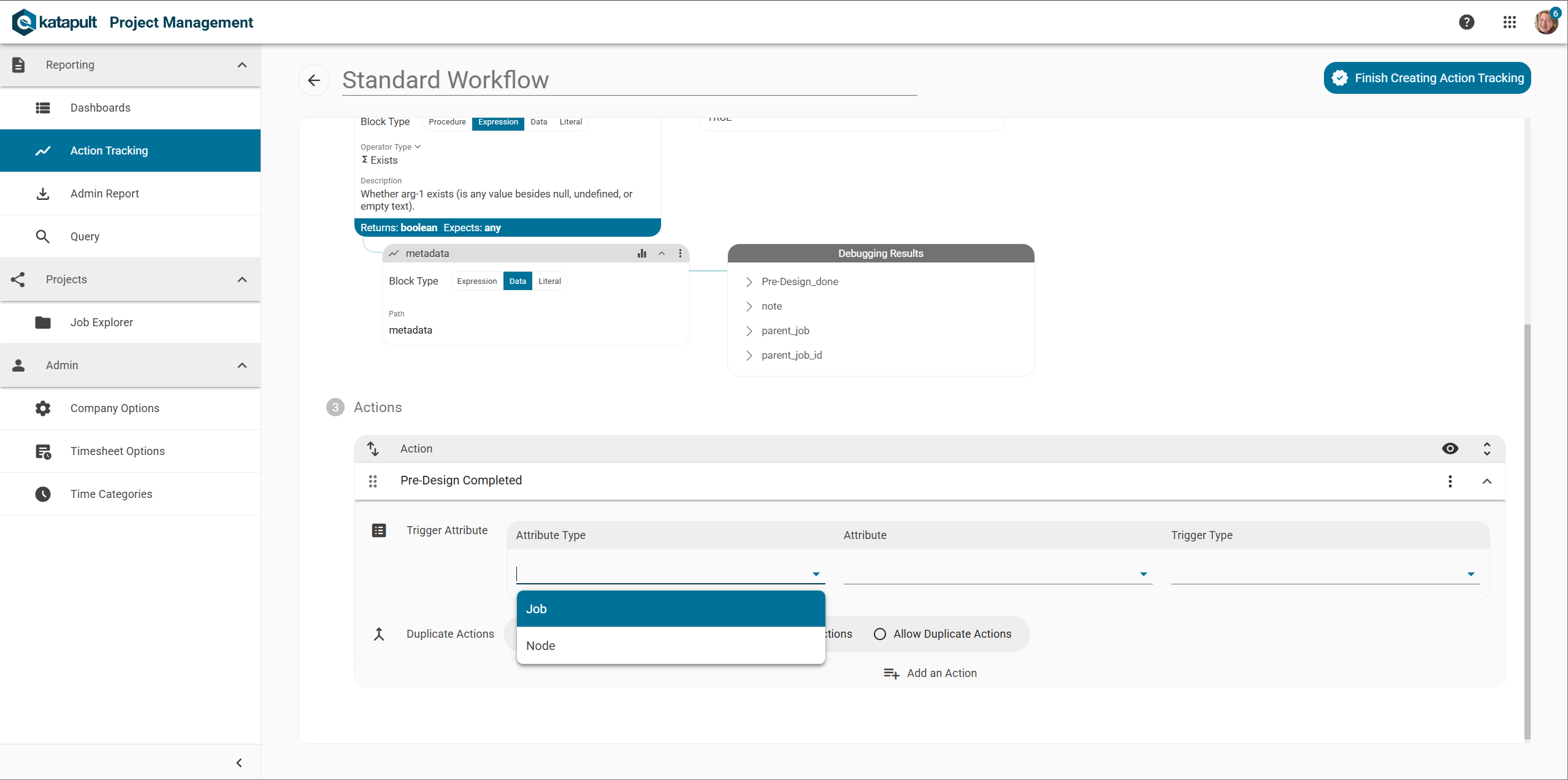Viewport: 1568px width, 780px height.
Task: Toggle the eye visibility icon in Actions
Action: pos(1450,449)
